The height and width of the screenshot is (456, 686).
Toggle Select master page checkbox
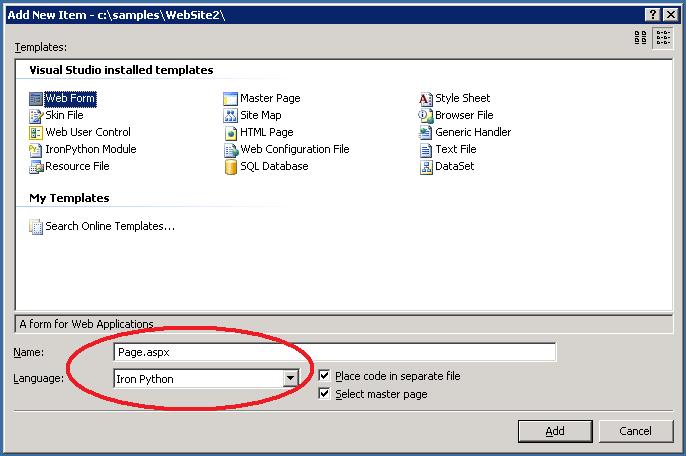(x=324, y=393)
